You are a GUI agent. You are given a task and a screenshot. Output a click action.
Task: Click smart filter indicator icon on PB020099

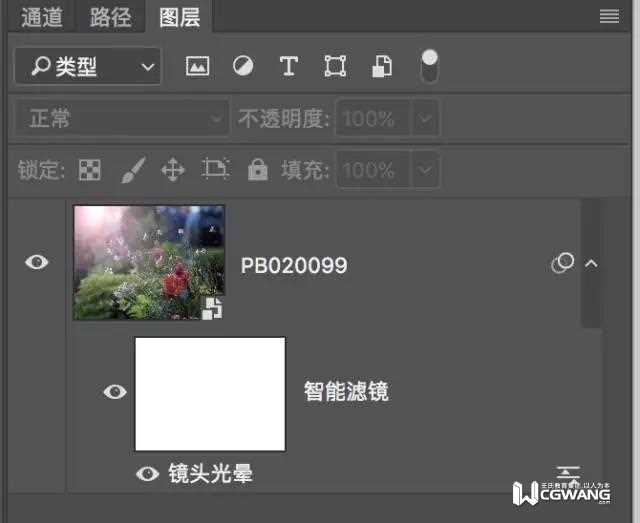click(562, 263)
